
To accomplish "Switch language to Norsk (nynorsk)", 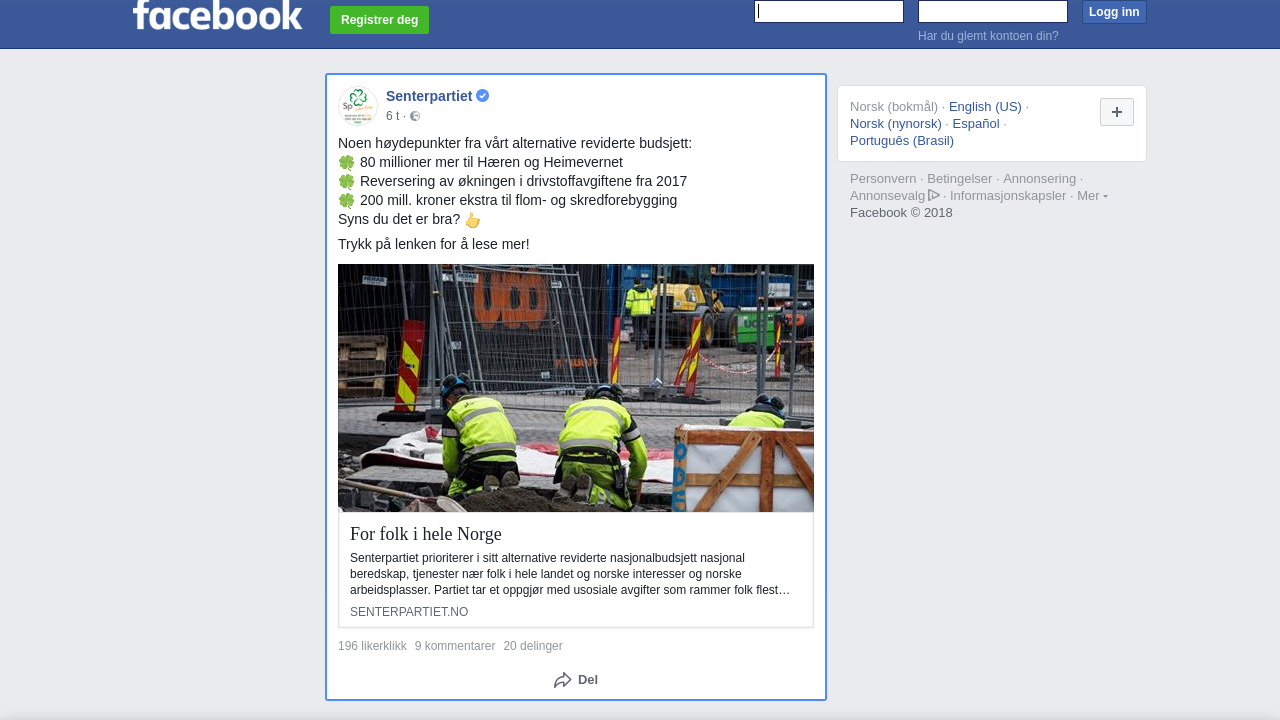I will tap(896, 124).
